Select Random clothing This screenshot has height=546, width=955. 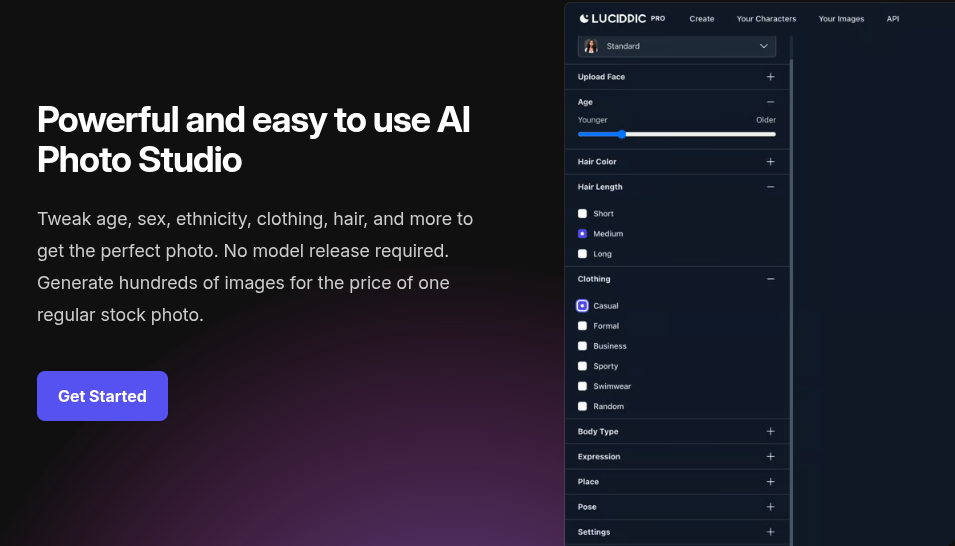click(582, 406)
